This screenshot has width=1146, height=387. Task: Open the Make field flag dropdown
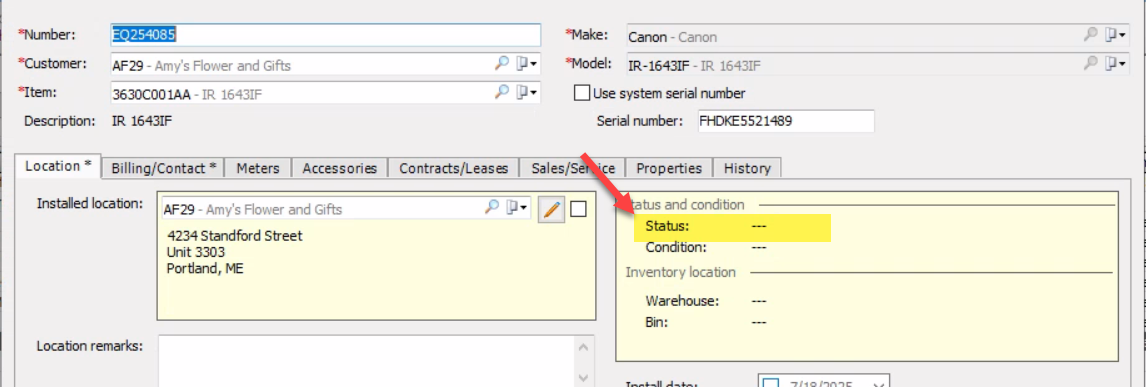[x=1115, y=35]
